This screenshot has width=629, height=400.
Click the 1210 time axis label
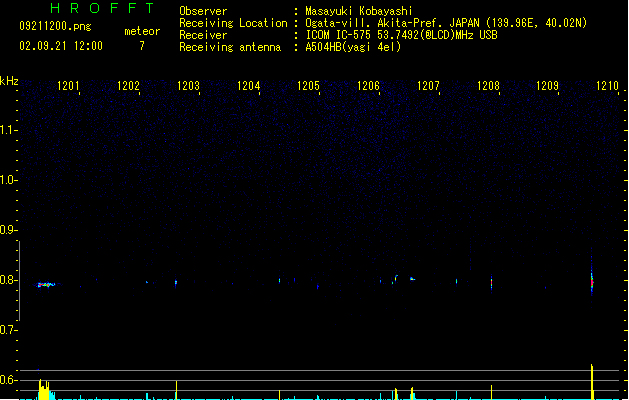pyautogui.click(x=608, y=86)
